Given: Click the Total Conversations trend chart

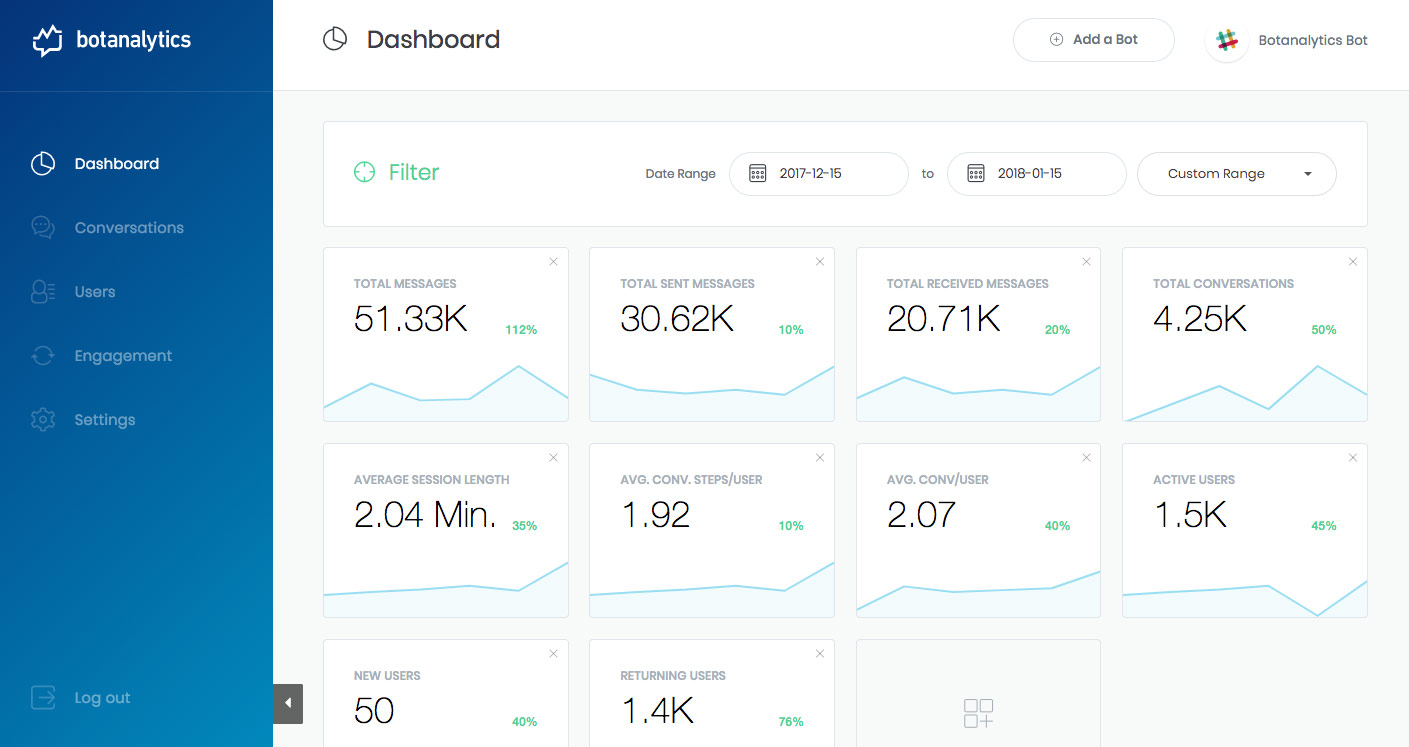Looking at the screenshot, I should point(1245,393).
